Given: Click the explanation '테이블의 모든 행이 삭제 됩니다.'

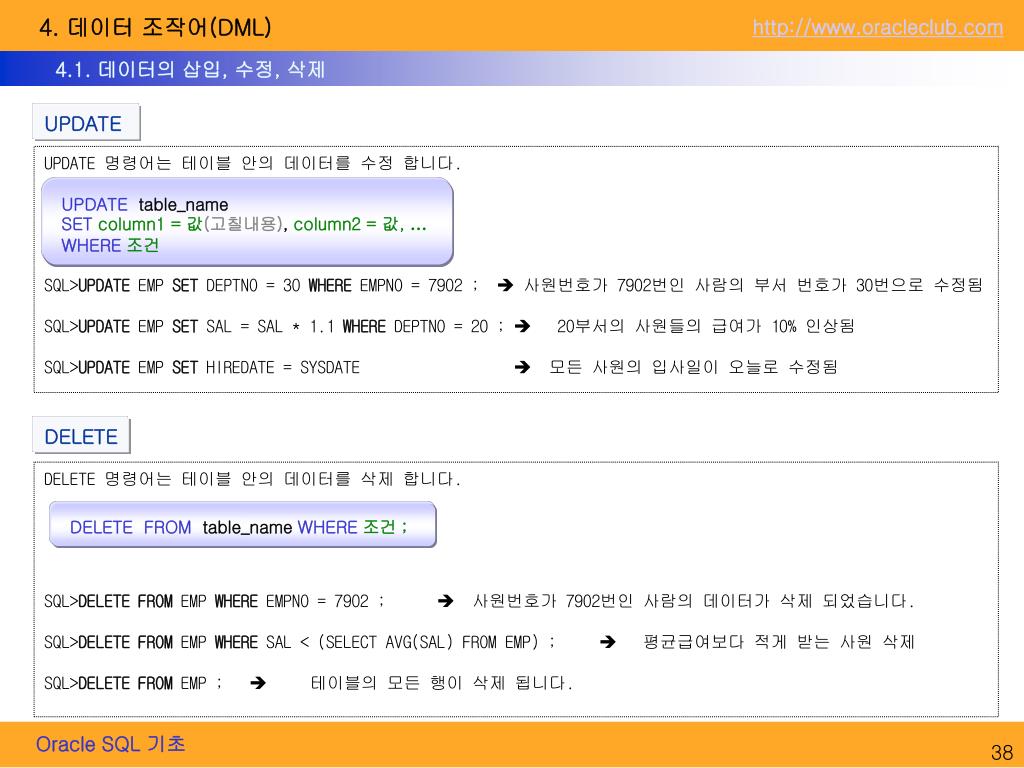Looking at the screenshot, I should coord(441,683).
